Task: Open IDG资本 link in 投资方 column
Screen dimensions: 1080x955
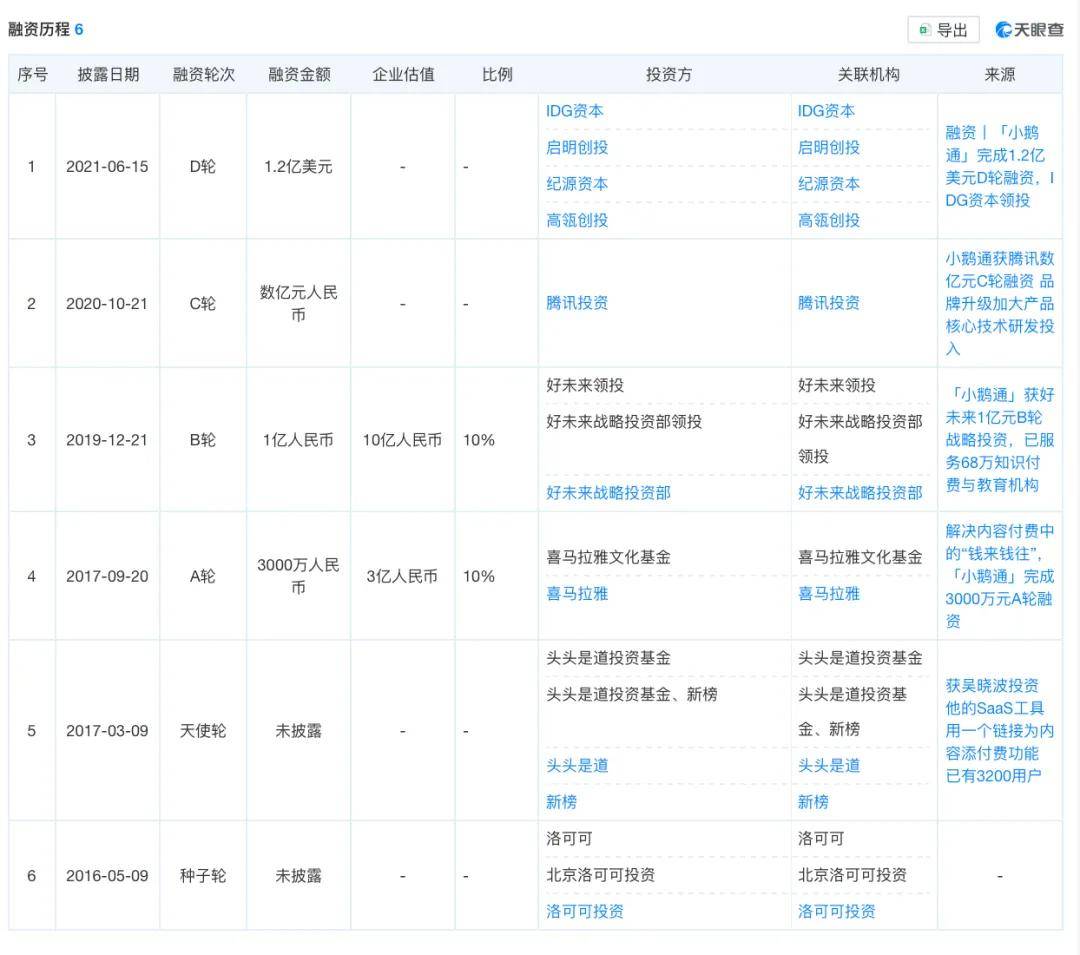Action: pos(574,111)
